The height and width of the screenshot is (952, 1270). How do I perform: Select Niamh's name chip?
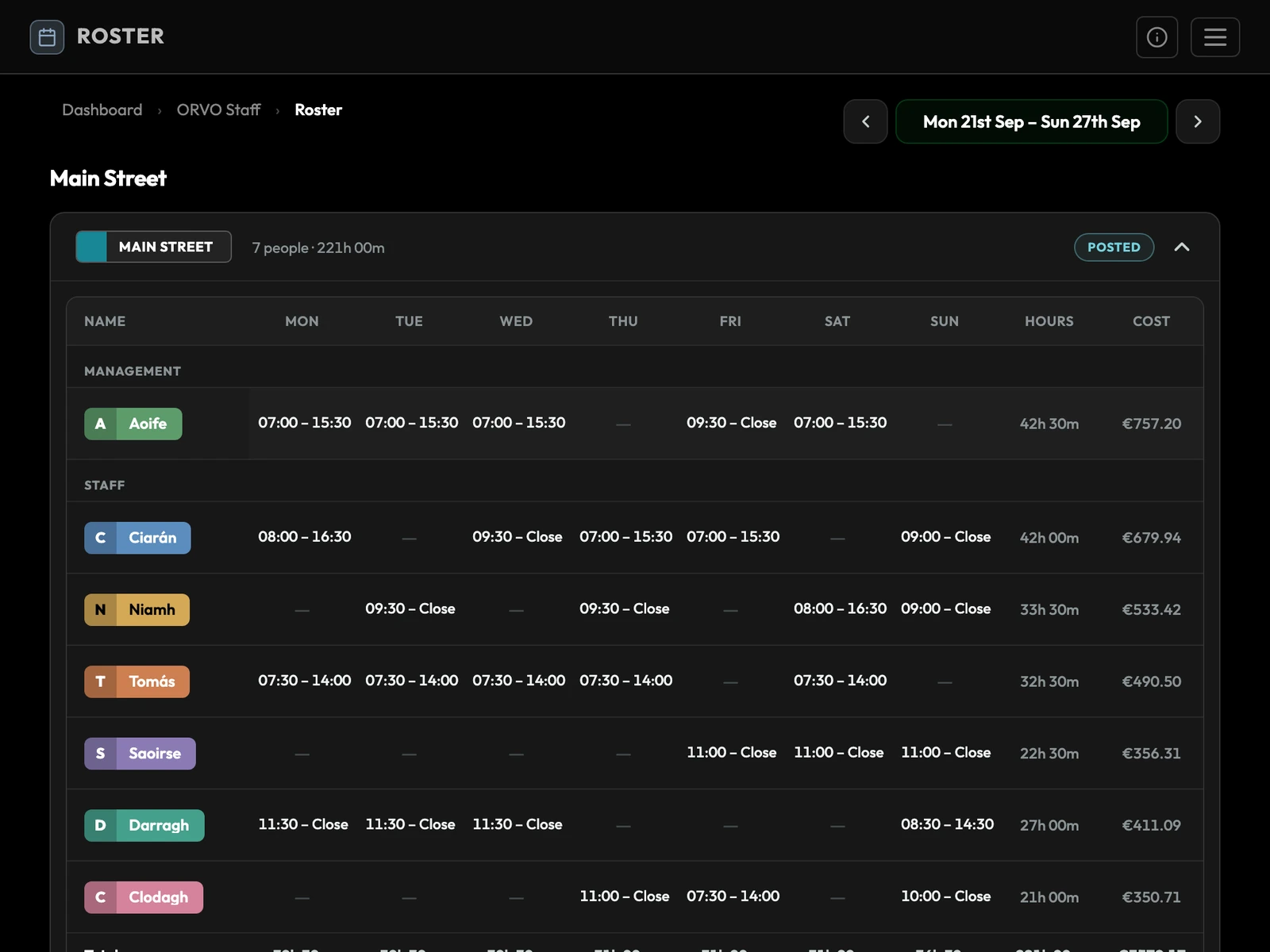[x=137, y=609]
